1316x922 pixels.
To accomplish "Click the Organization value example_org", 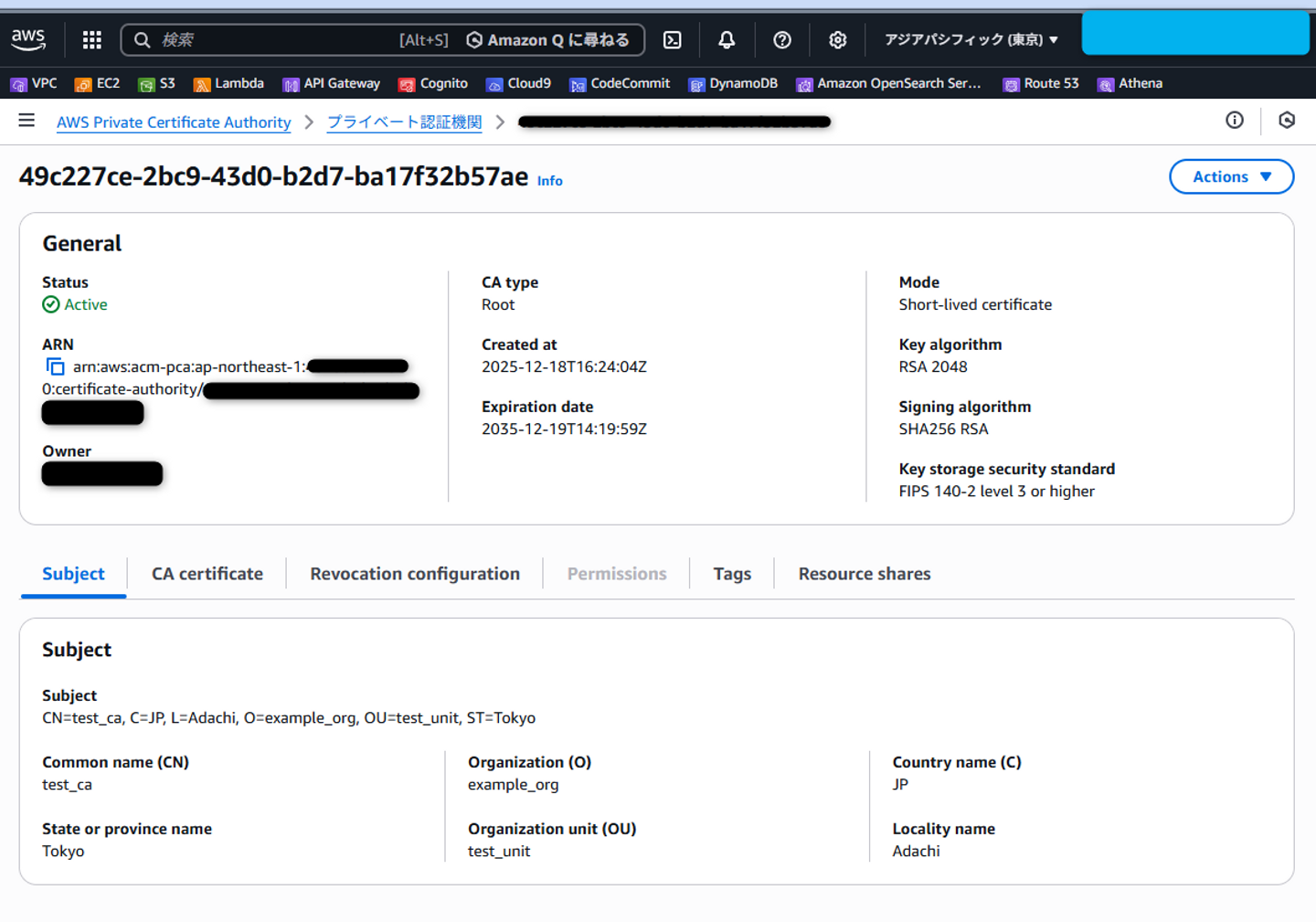I will [513, 784].
